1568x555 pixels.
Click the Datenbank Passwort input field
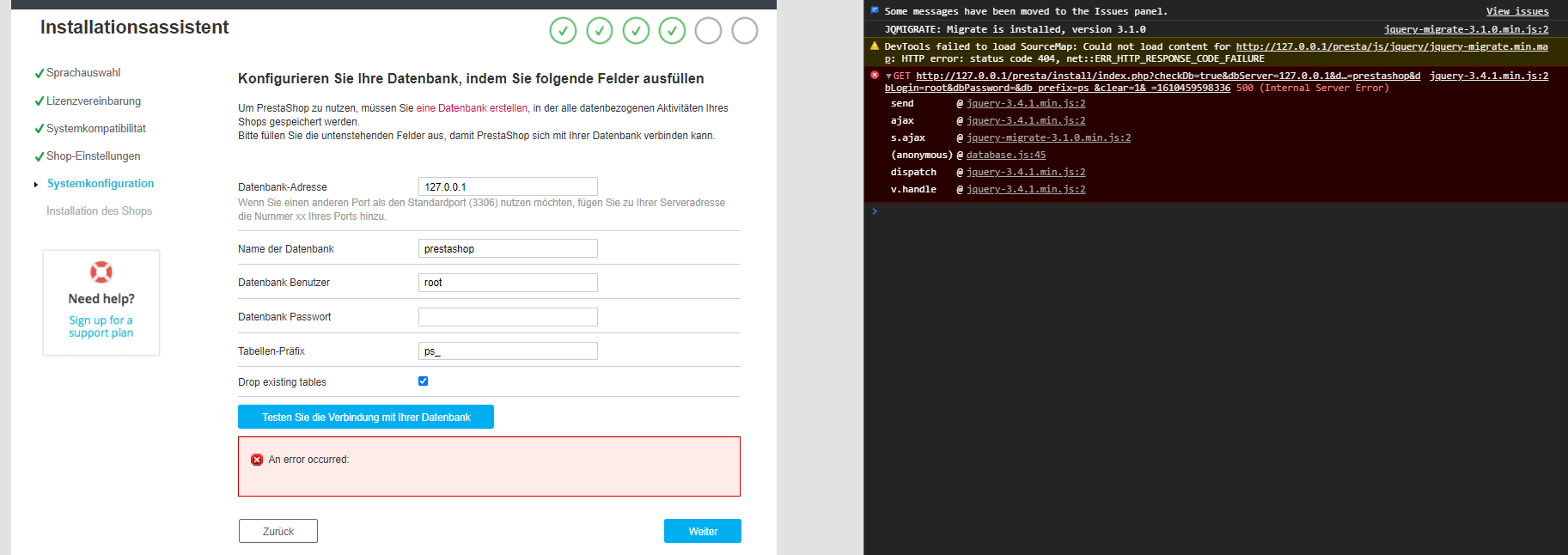pos(508,316)
